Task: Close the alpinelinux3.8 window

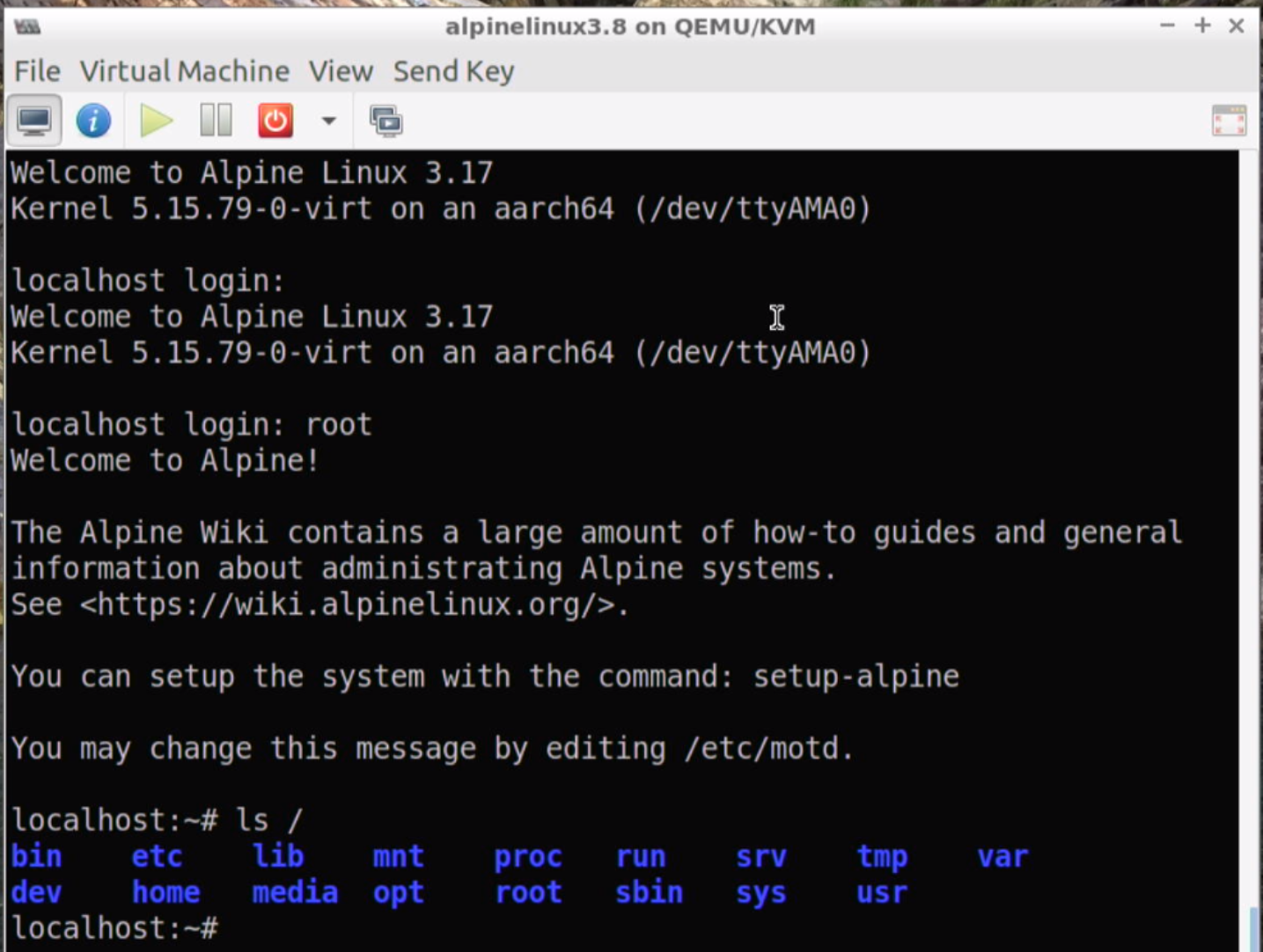Action: tap(1236, 26)
